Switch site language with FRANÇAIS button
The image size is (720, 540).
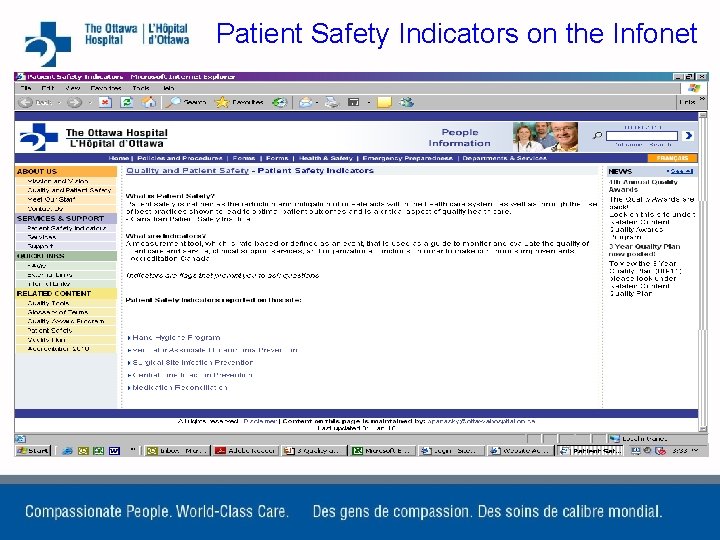tap(672, 158)
